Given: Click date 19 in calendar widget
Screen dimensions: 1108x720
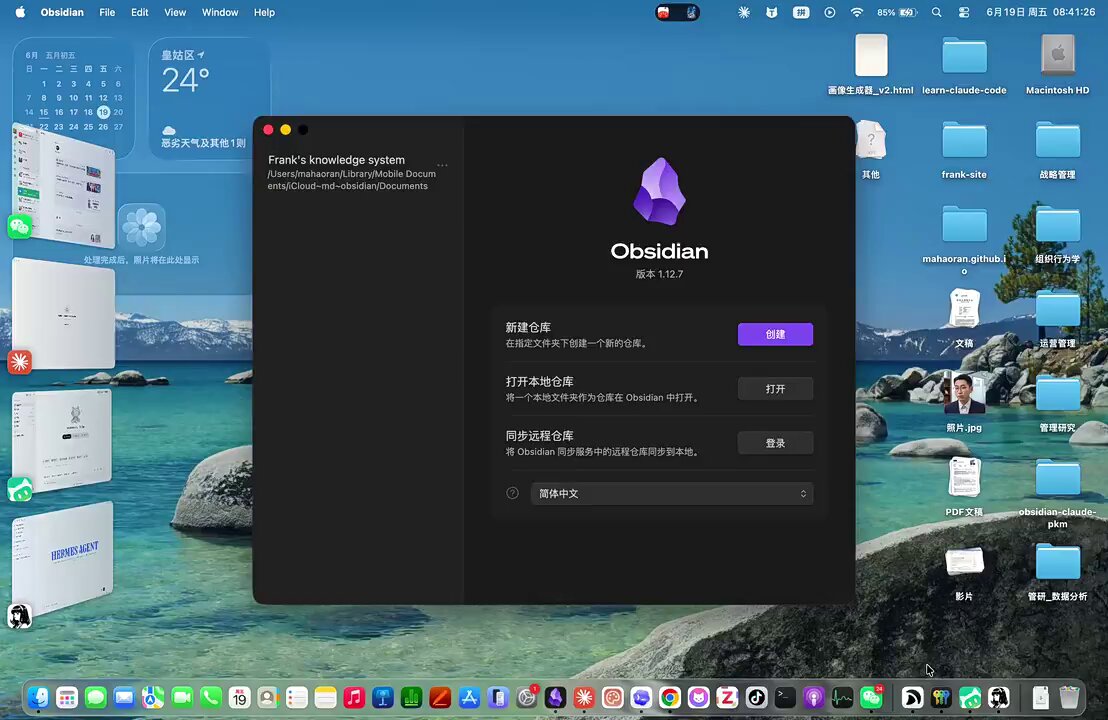Looking at the screenshot, I should click(103, 112).
